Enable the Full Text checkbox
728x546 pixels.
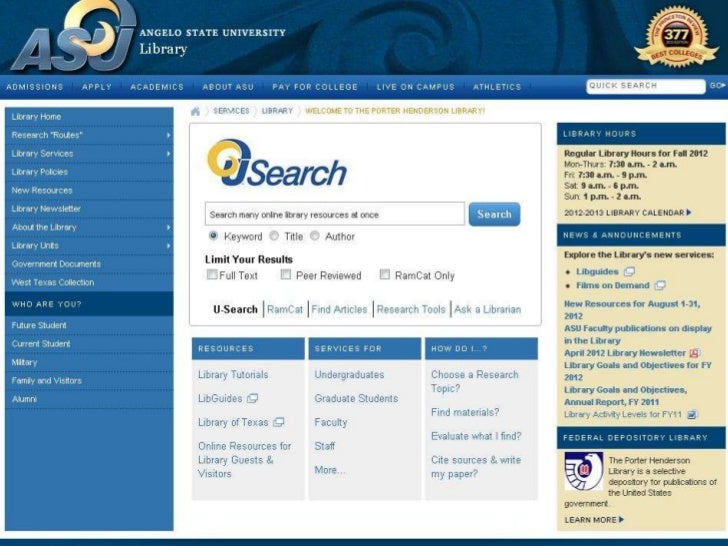[212, 274]
